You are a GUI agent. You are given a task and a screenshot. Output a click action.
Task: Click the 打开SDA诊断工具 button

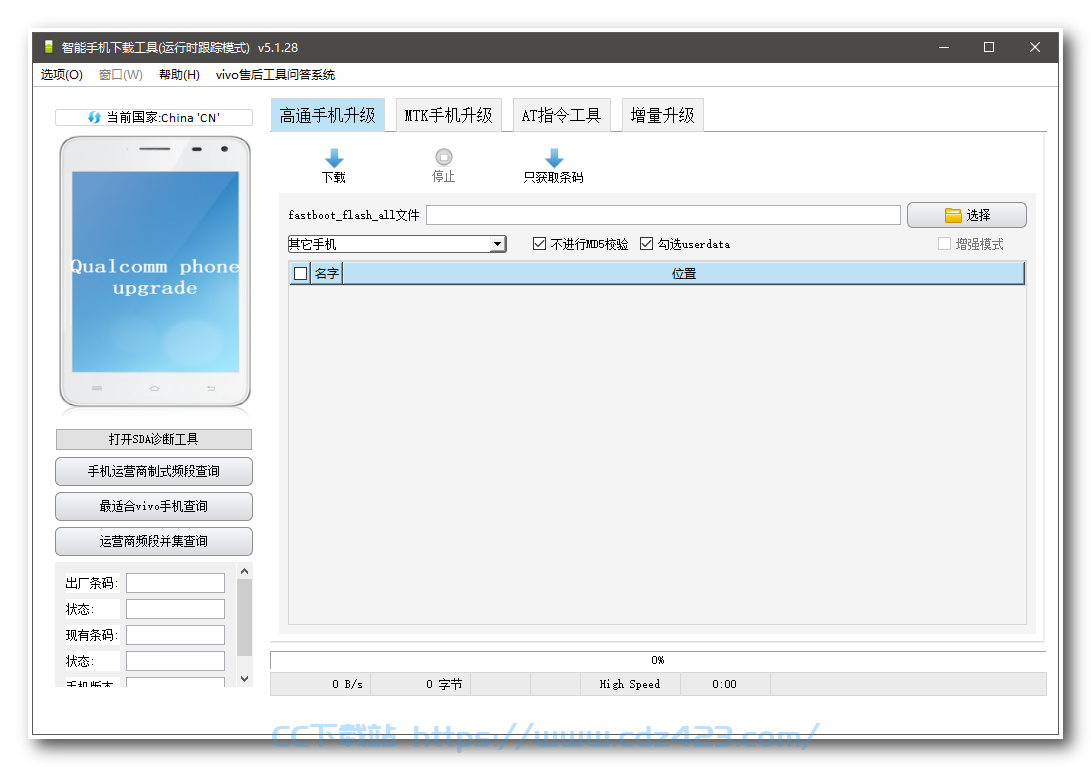point(154,439)
